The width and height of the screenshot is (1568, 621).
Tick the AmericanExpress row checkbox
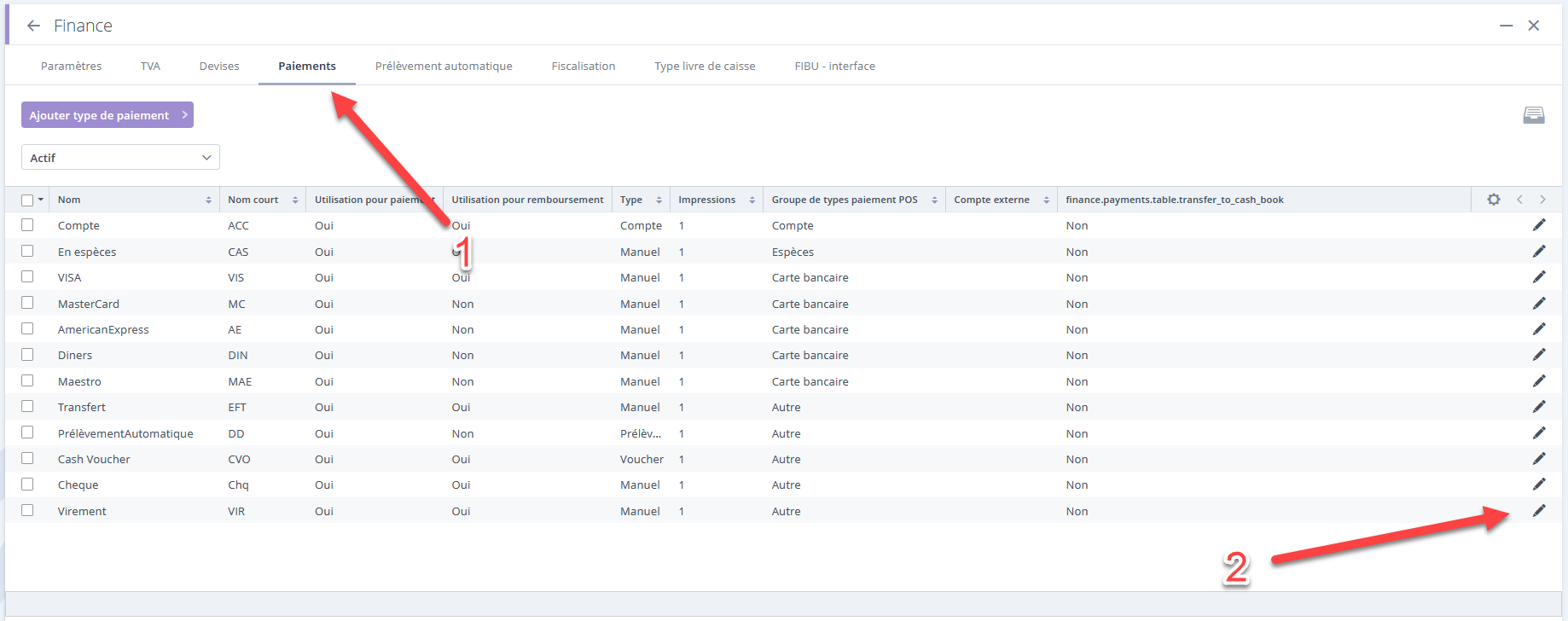[27, 328]
